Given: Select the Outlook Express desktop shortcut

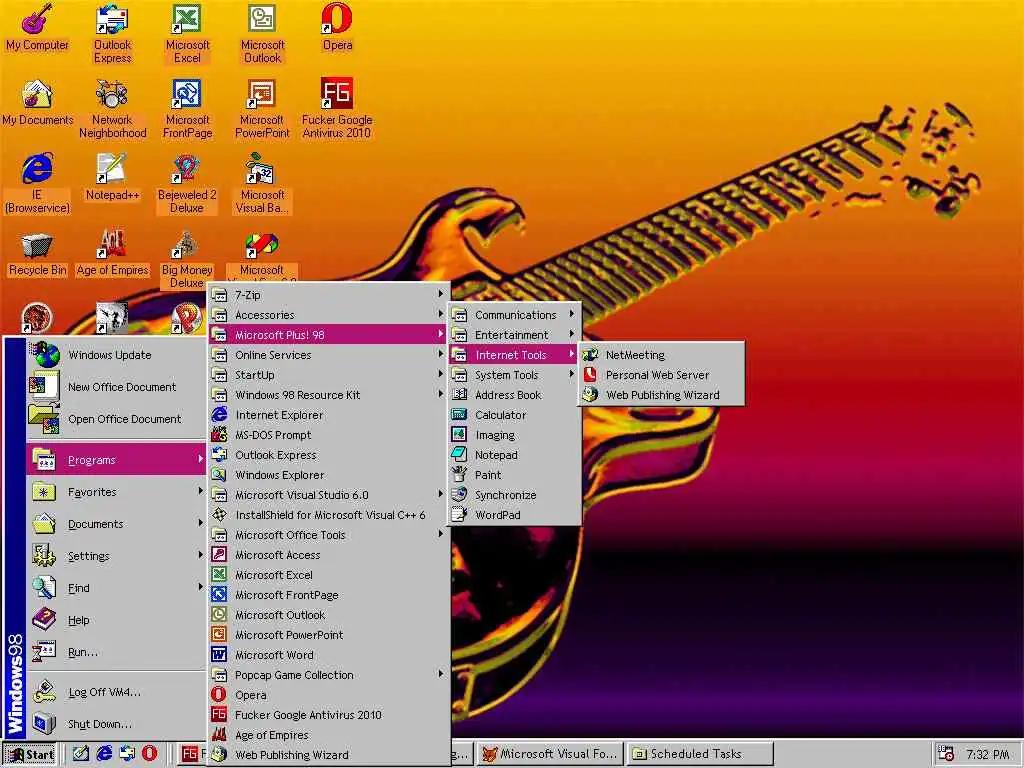Looking at the screenshot, I should [x=112, y=34].
